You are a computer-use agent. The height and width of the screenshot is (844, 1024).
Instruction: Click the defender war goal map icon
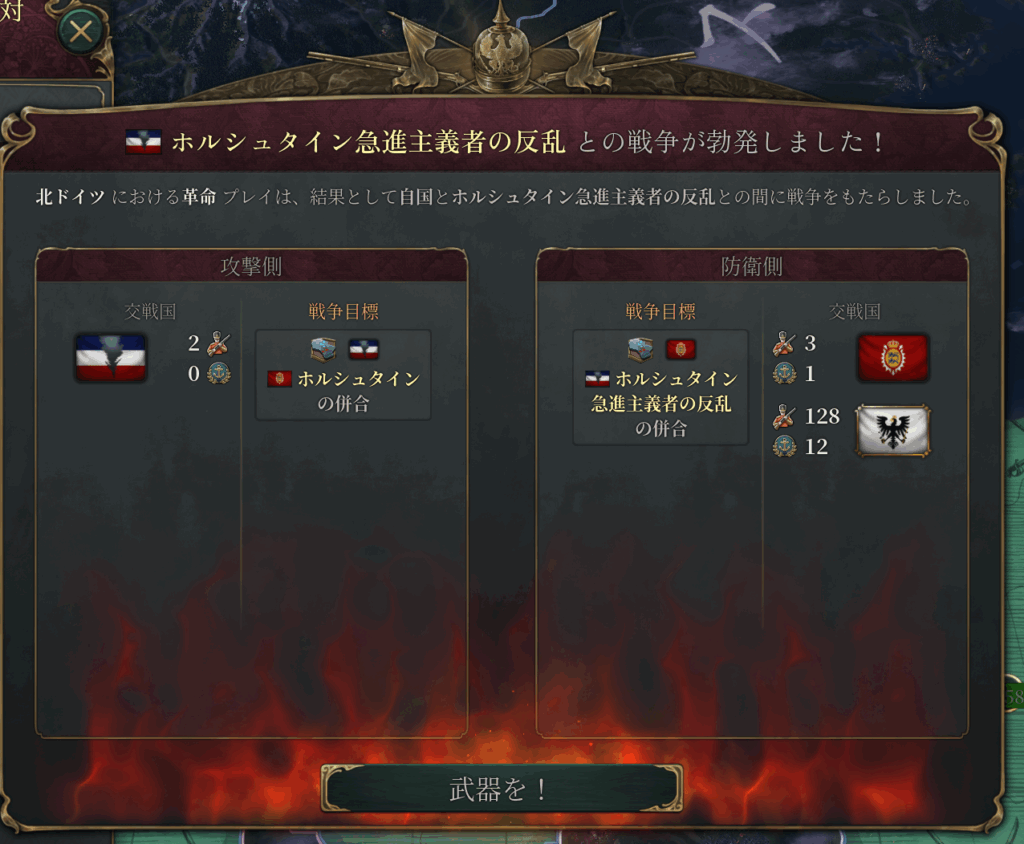(641, 349)
